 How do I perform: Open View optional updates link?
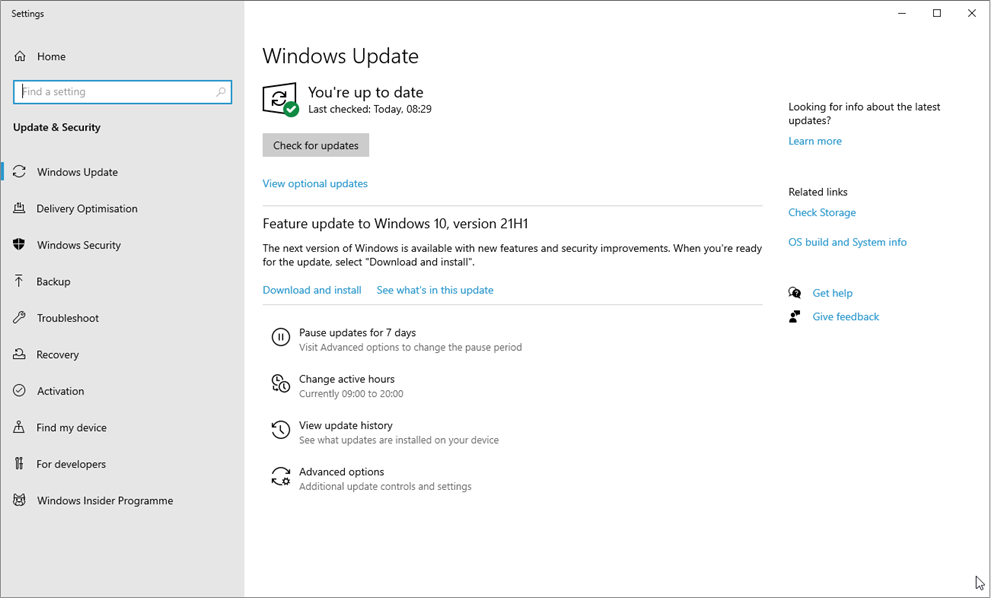(315, 184)
